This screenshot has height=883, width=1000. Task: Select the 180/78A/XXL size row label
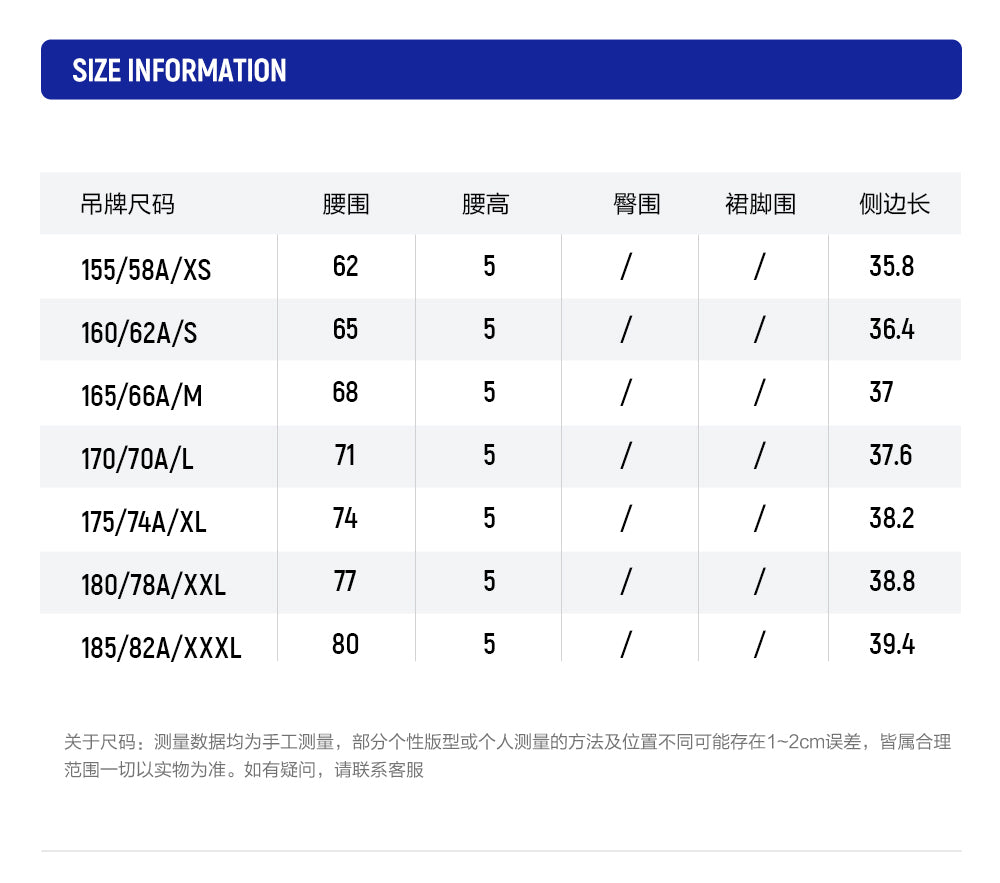point(153,585)
